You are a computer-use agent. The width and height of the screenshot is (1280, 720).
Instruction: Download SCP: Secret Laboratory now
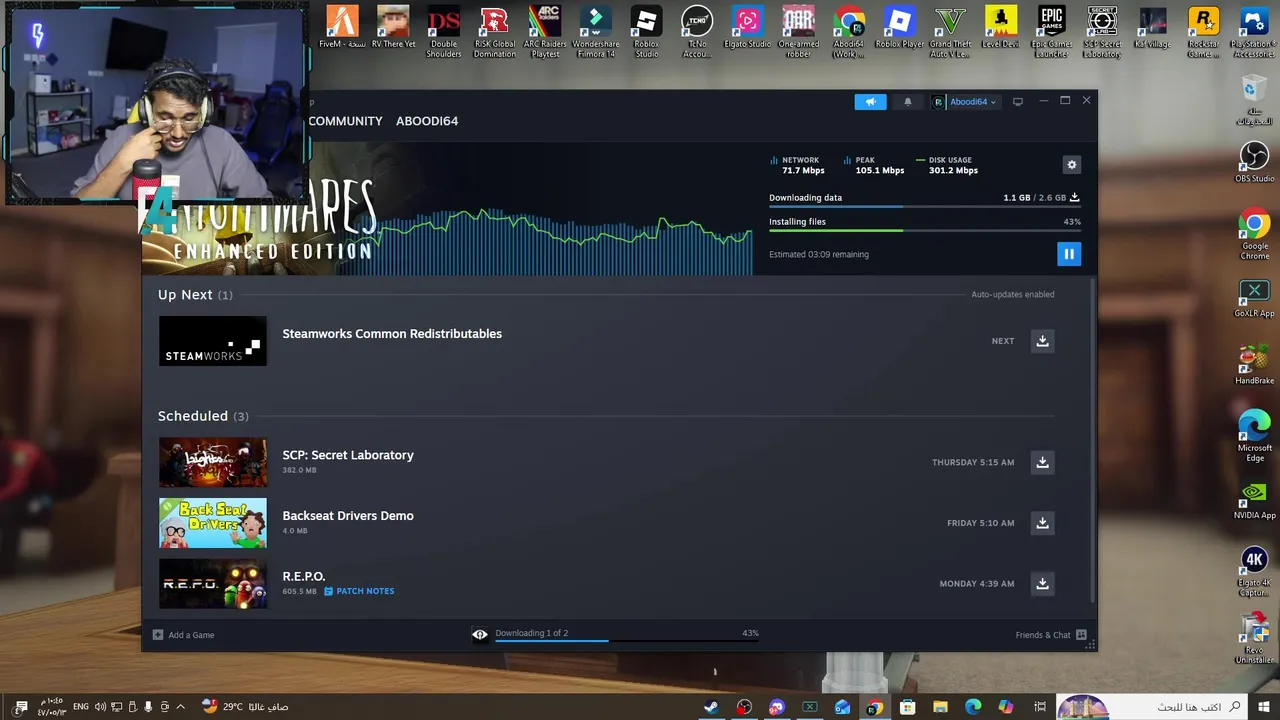pos(1042,462)
